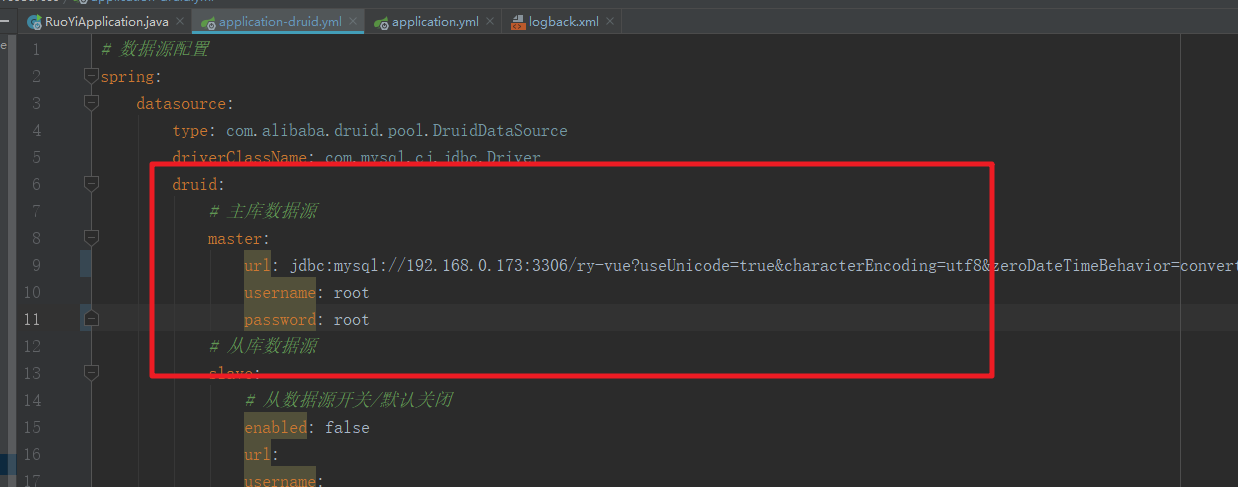Viewport: 1238px width, 487px height.
Task: Click the '# 从库数据源' comment on line 12
Action: point(263,346)
